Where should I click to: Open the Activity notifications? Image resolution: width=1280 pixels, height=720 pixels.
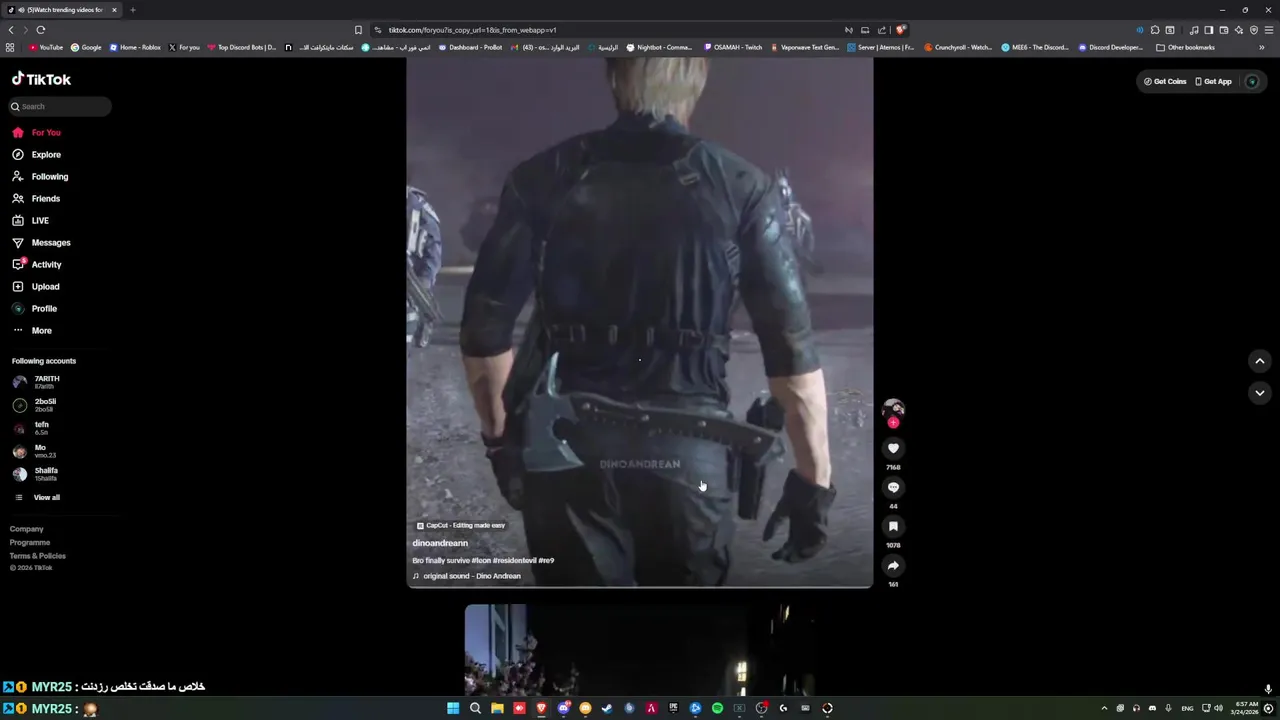click(x=37, y=264)
